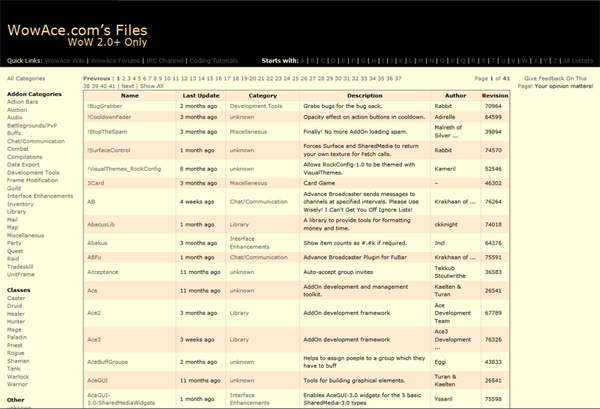Open the Druid class filter

15,306
